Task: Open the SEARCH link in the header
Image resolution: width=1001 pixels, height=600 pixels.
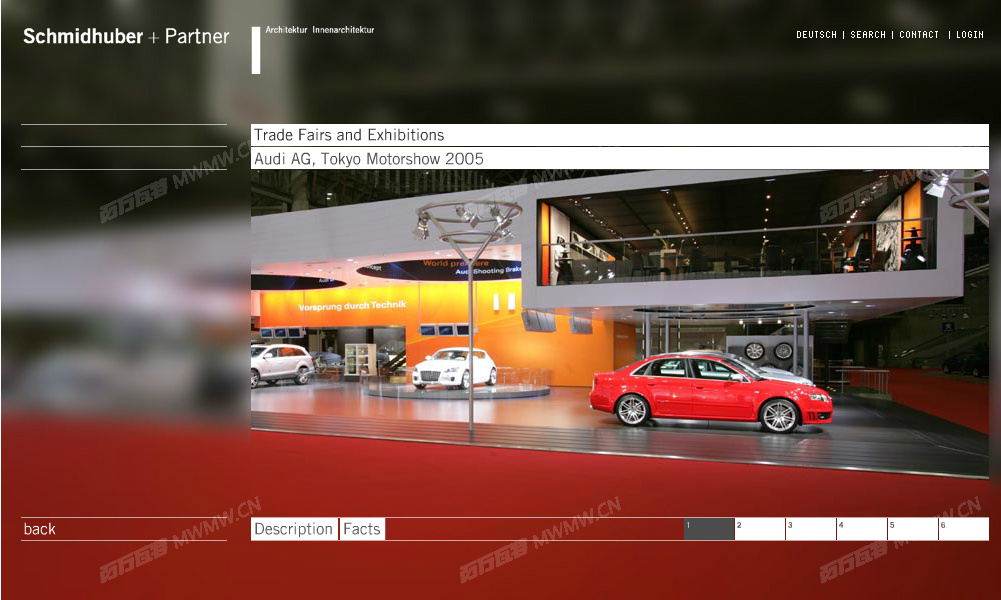Action: click(x=868, y=34)
